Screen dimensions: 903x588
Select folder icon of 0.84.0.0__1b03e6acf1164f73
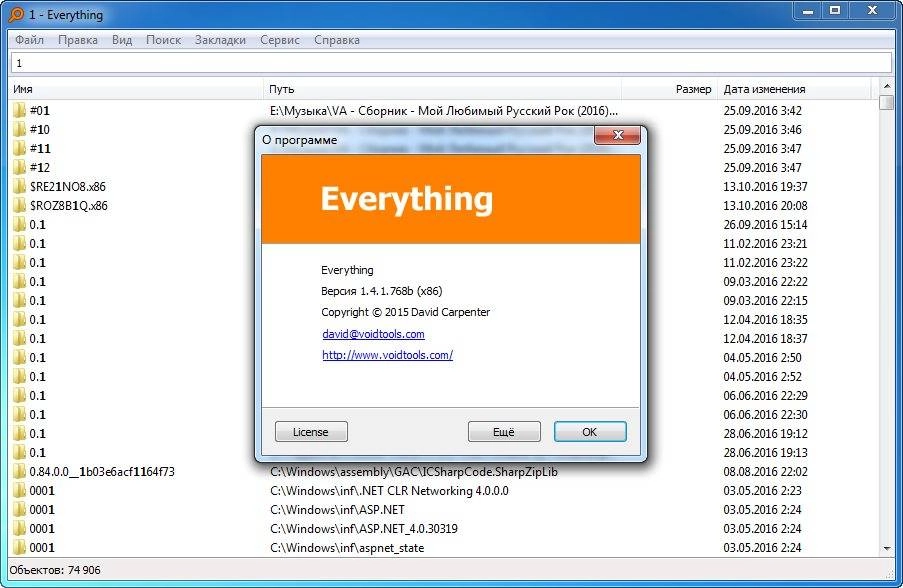[x=20, y=471]
